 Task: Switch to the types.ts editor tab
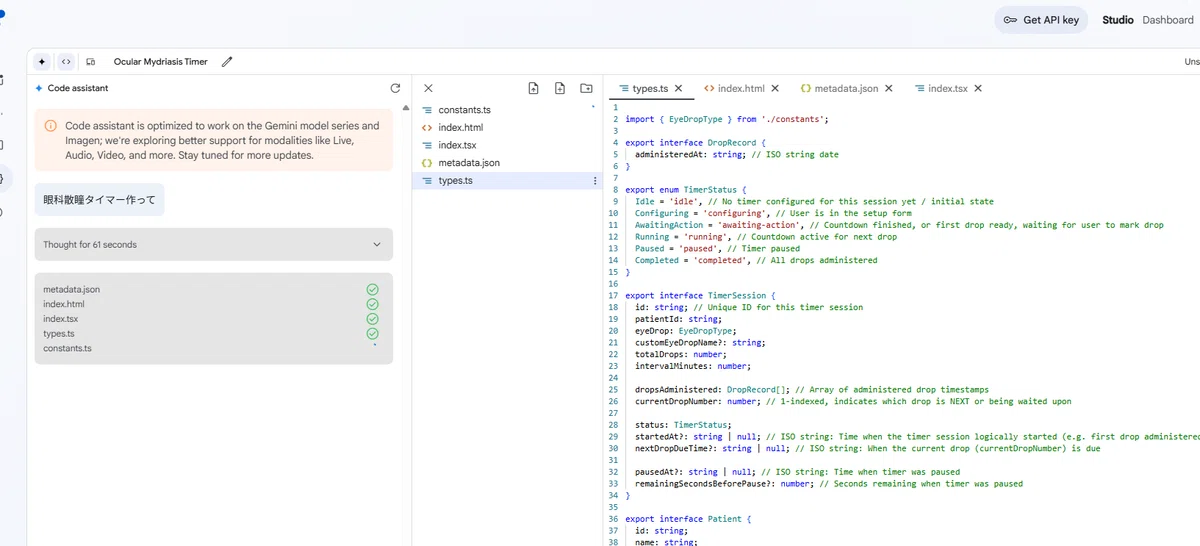[650, 88]
